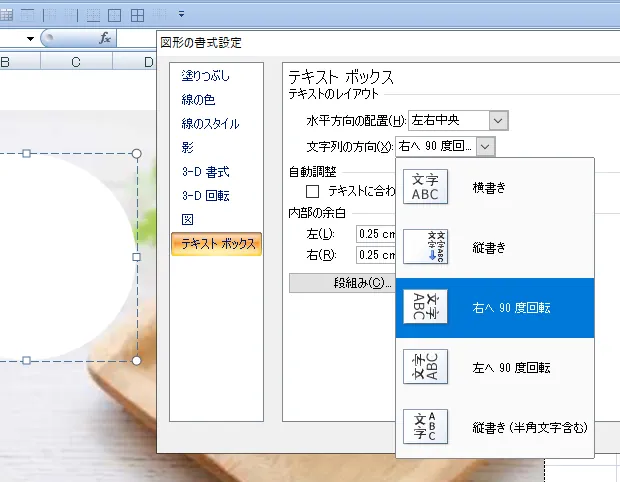Go to the 3-D 回転 category
The width and height of the screenshot is (620, 482).
tap(205, 195)
